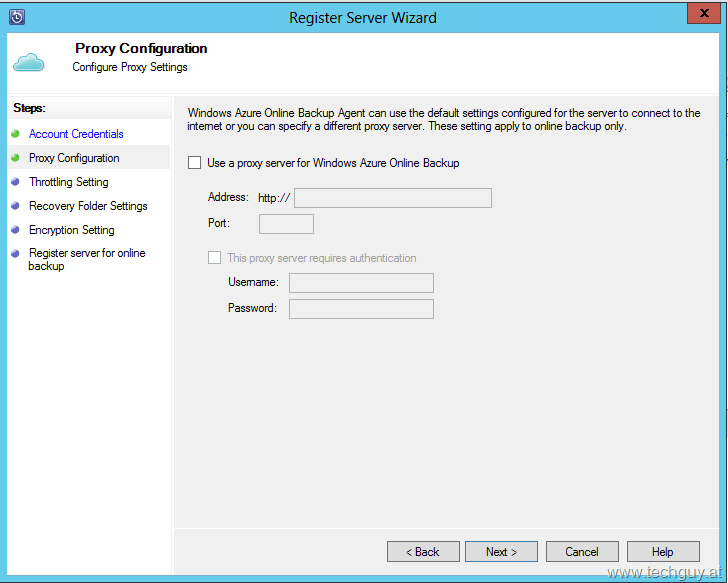Image resolution: width=728 pixels, height=583 pixels.
Task: Click blue bullet next to Encryption Setting
Action: point(15,229)
